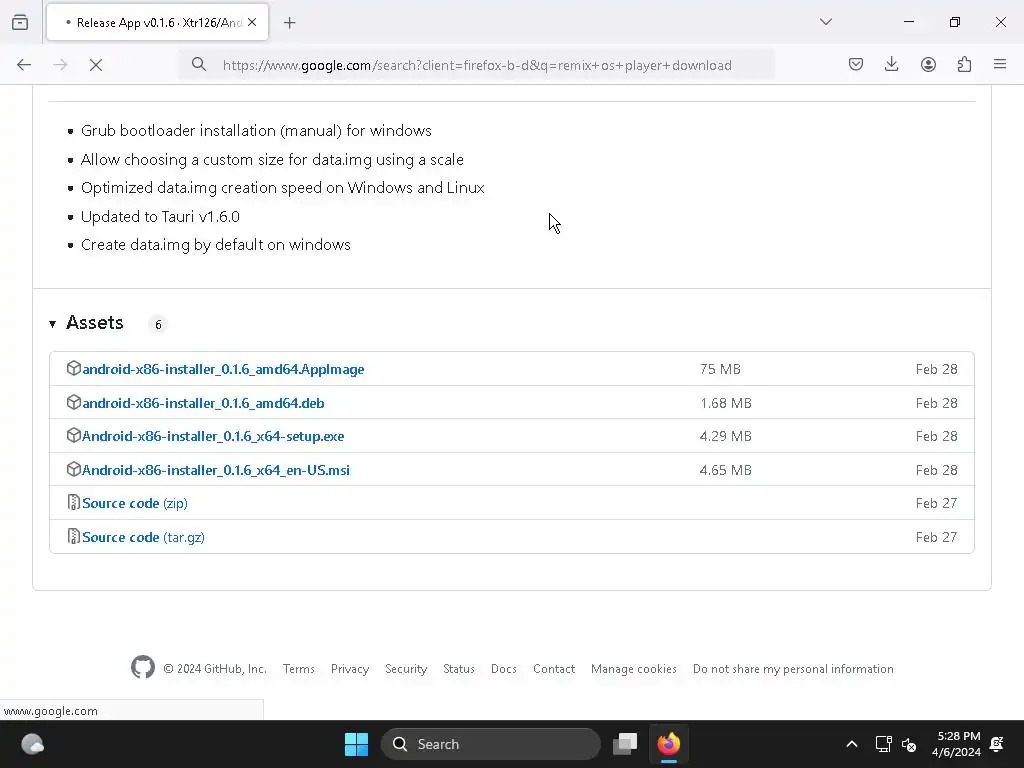Open the Contact footer link

[x=554, y=669]
